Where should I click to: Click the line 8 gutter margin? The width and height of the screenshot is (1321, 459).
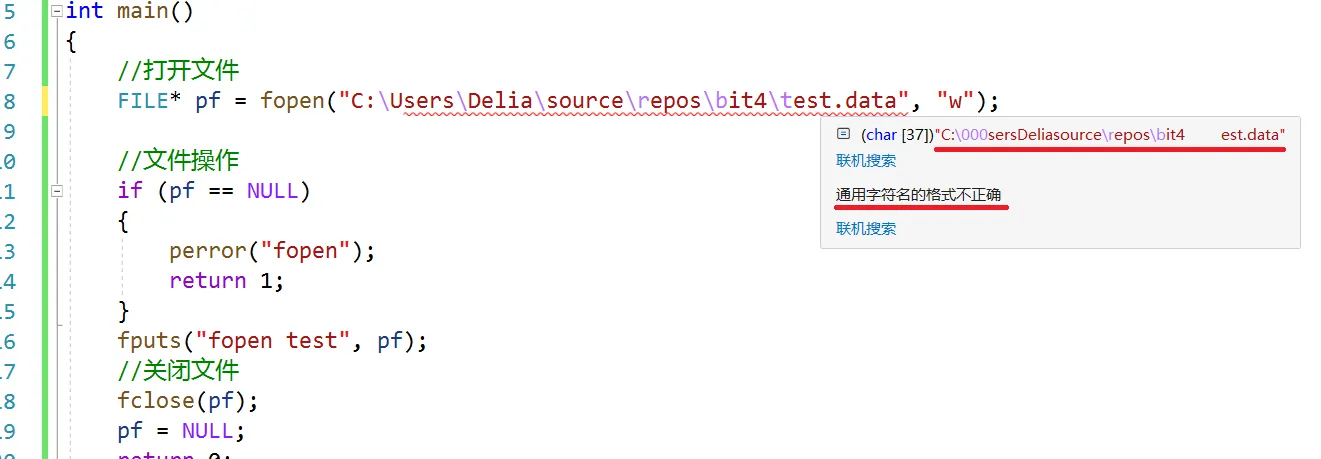[46, 101]
